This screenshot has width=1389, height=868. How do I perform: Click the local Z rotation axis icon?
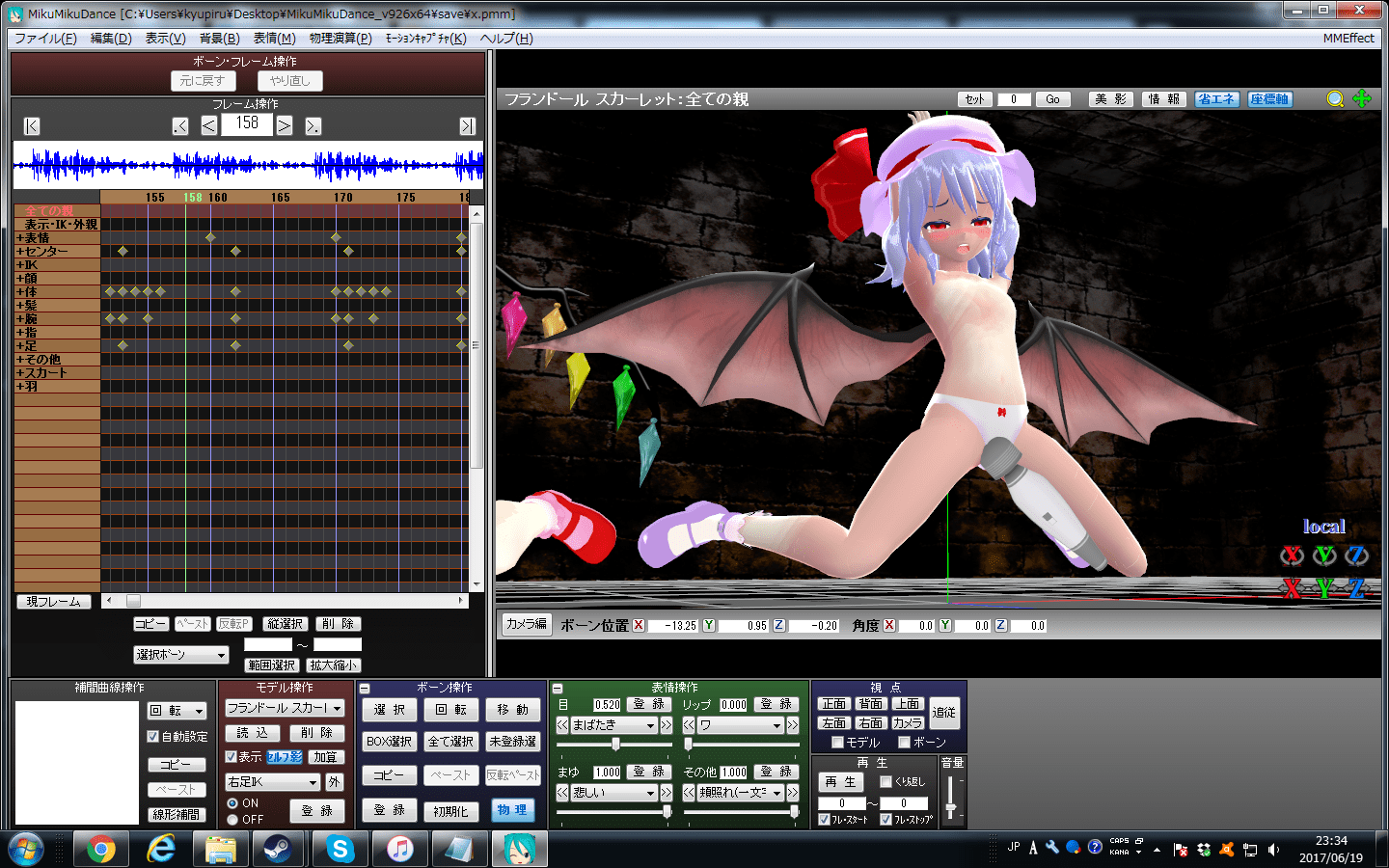point(1357,556)
